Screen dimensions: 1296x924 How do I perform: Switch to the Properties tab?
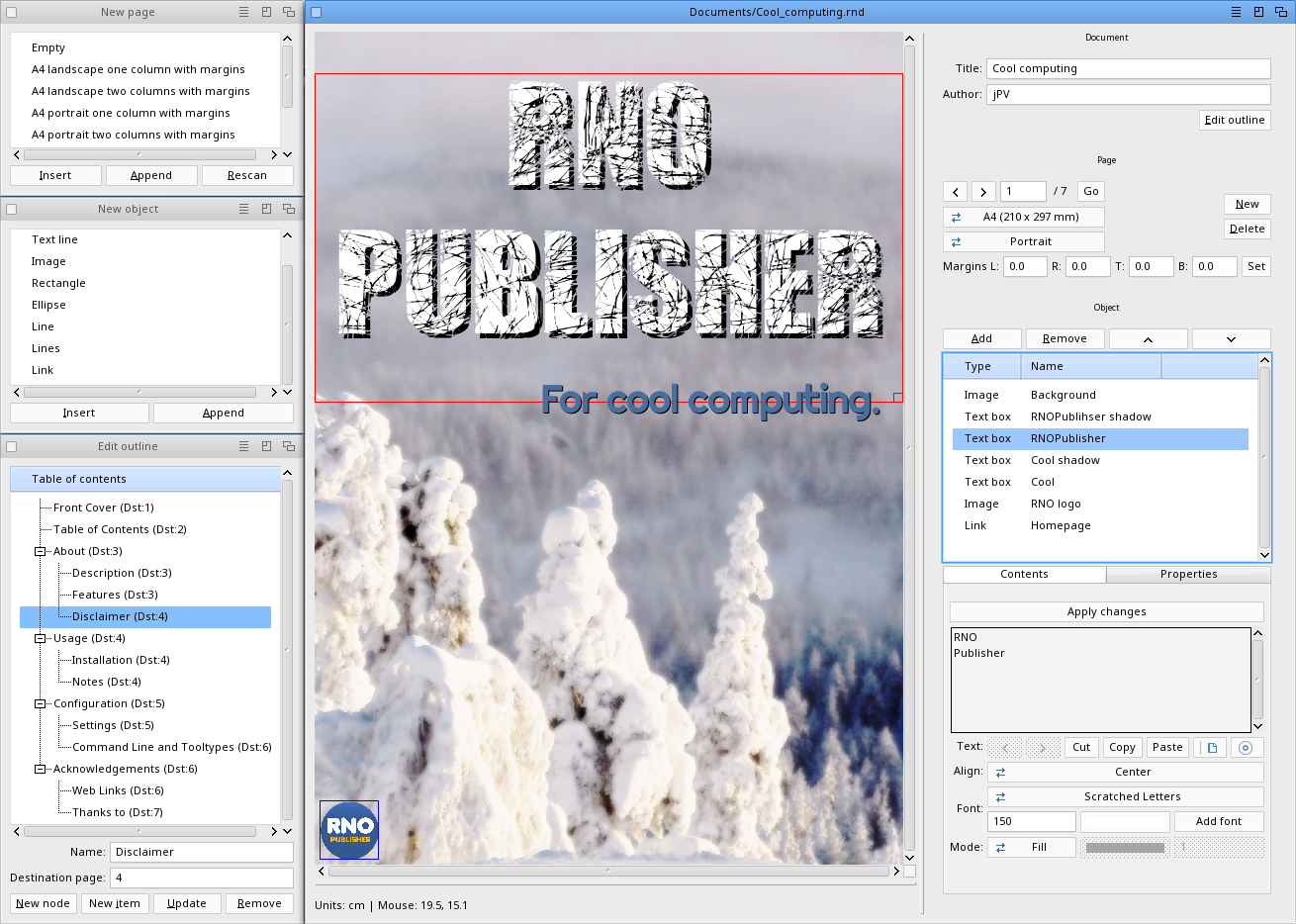1188,575
